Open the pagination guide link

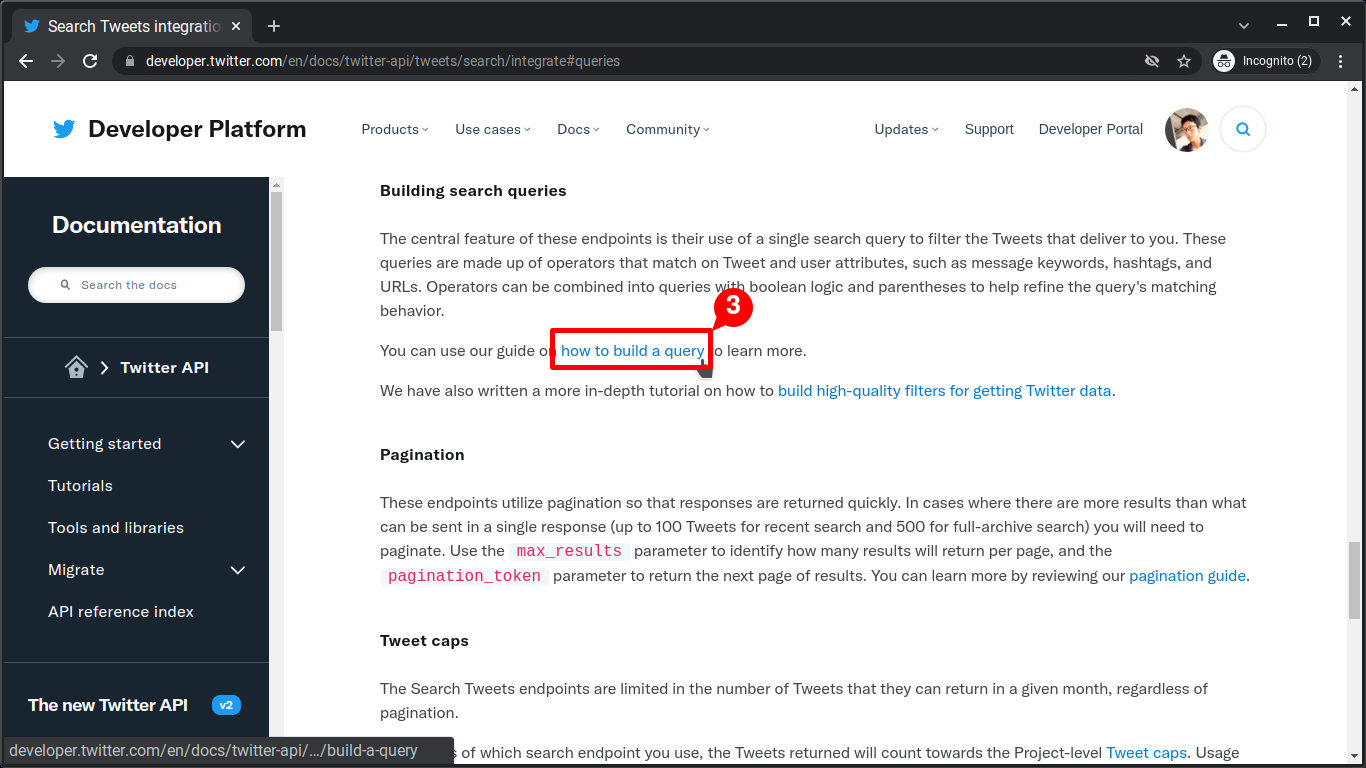point(1187,575)
